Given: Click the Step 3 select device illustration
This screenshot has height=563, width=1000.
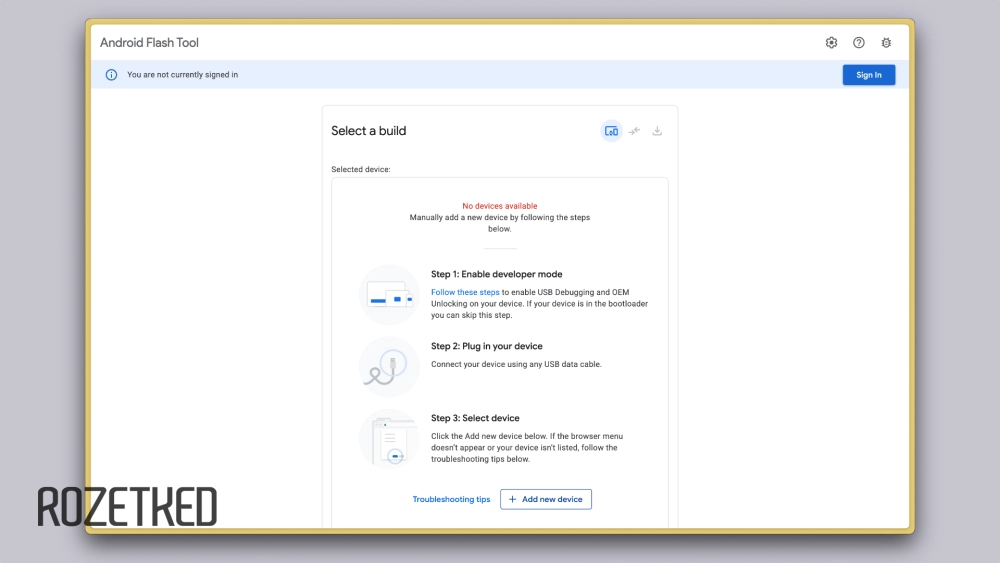Looking at the screenshot, I should [389, 438].
